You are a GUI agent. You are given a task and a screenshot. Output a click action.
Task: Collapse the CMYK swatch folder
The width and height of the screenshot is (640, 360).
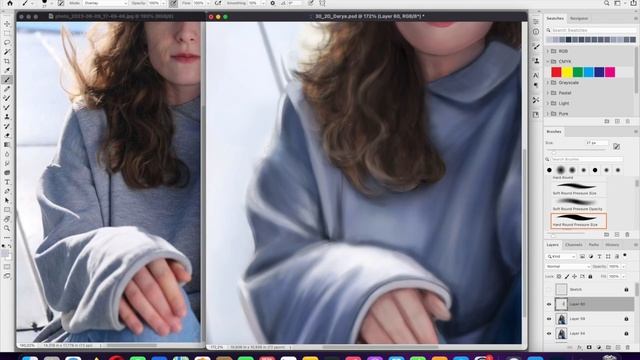coord(548,61)
